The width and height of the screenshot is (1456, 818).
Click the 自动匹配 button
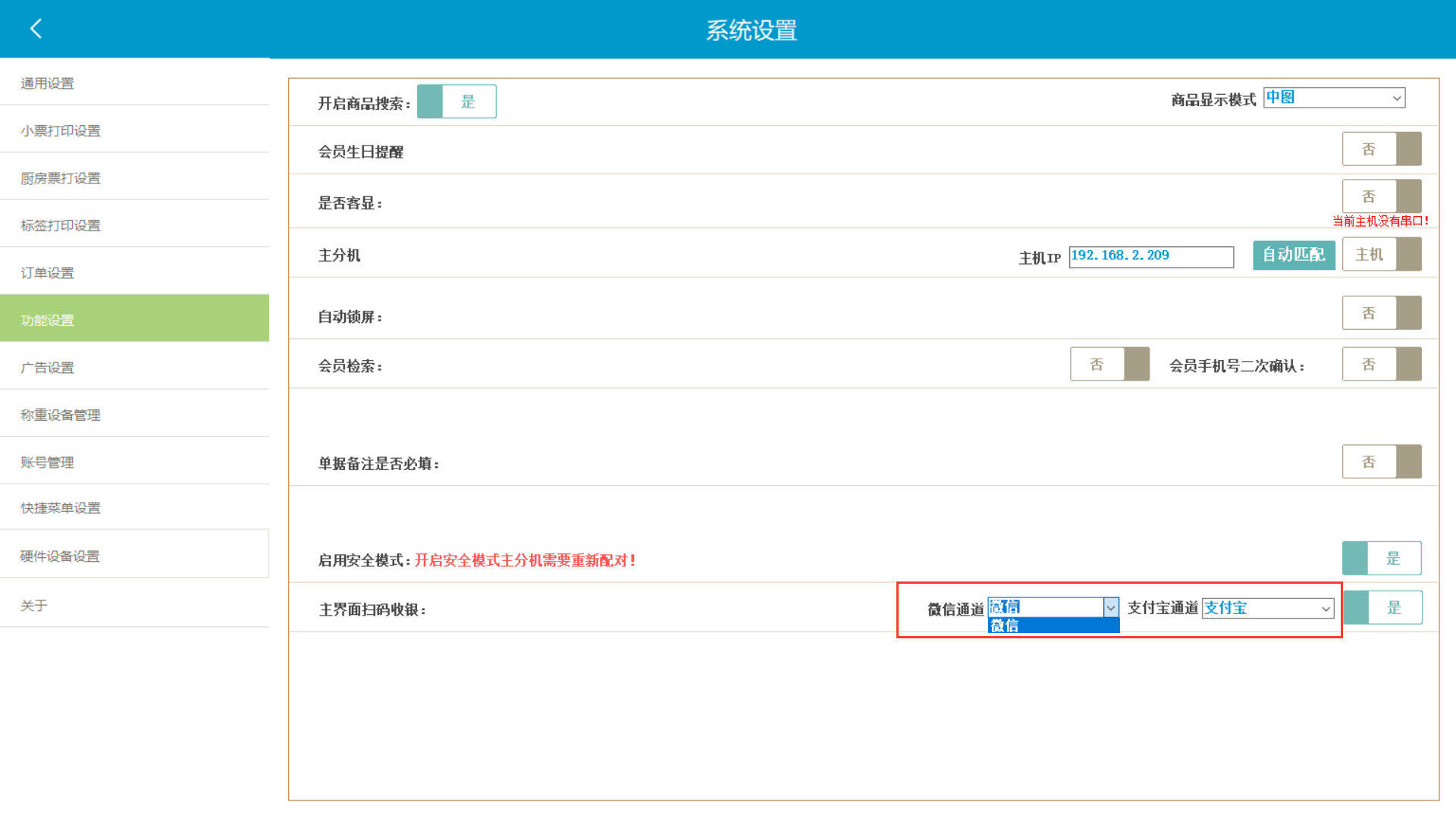click(1294, 255)
